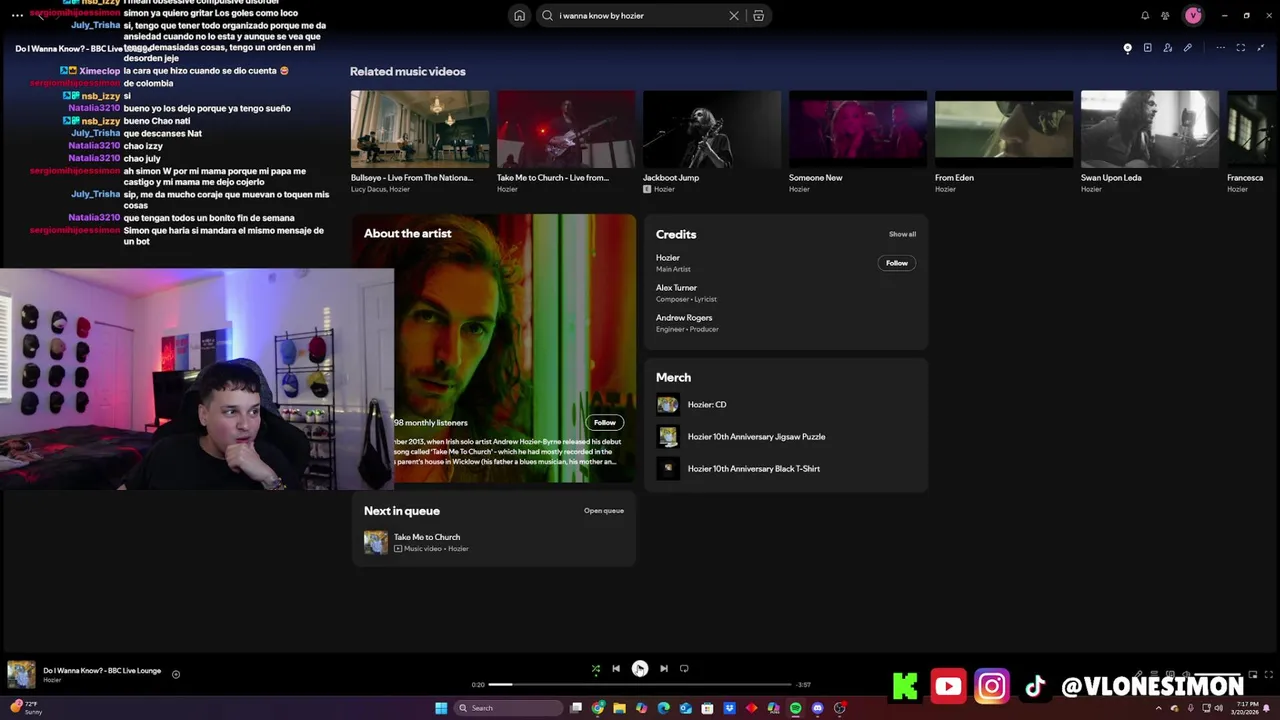This screenshot has width=1280, height=720.
Task: Open Microsoft Edge from the taskbar
Action: tap(664, 708)
